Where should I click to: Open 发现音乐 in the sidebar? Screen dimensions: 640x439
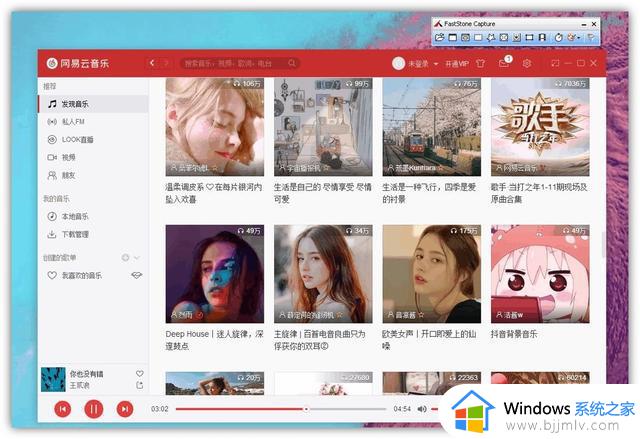[93, 104]
